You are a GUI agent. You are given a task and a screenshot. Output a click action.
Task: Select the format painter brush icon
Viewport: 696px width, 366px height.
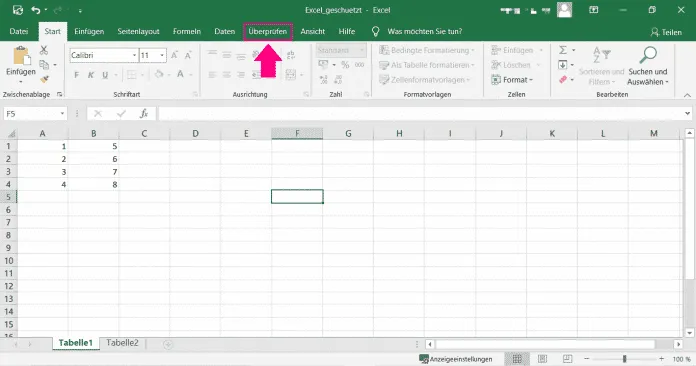(x=44, y=79)
